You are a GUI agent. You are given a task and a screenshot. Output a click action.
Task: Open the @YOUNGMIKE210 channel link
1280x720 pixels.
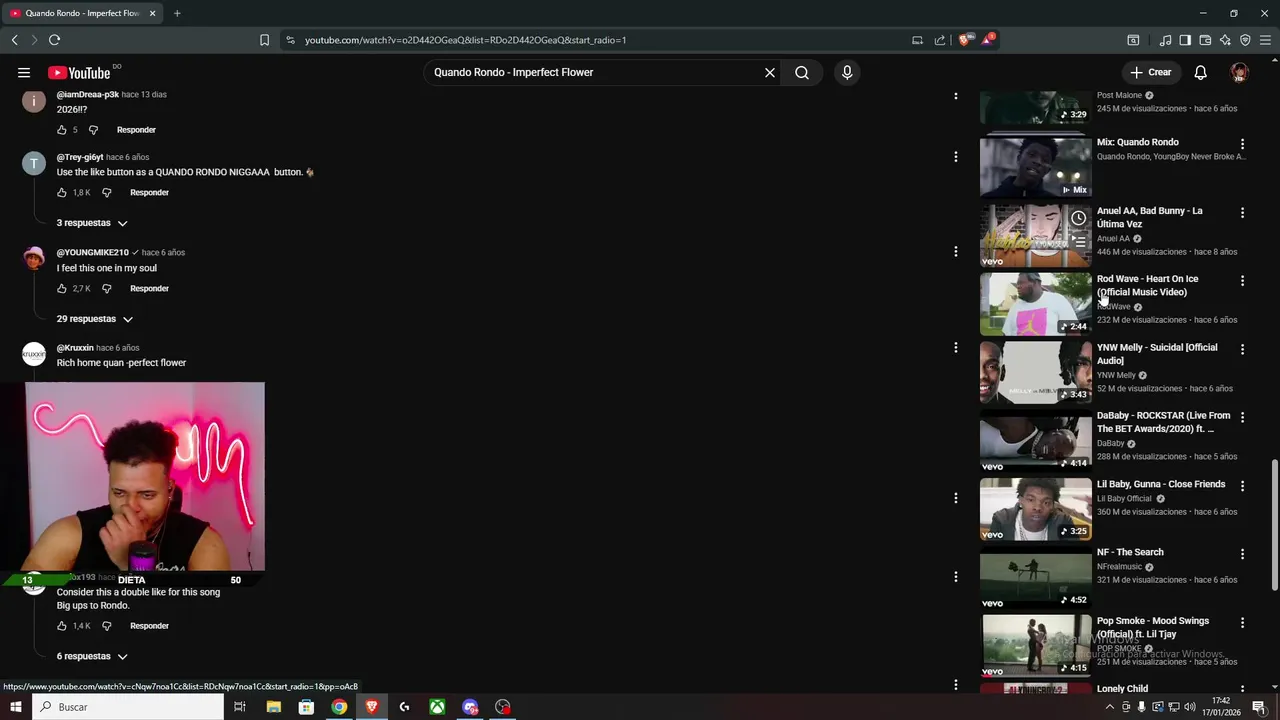(x=93, y=252)
